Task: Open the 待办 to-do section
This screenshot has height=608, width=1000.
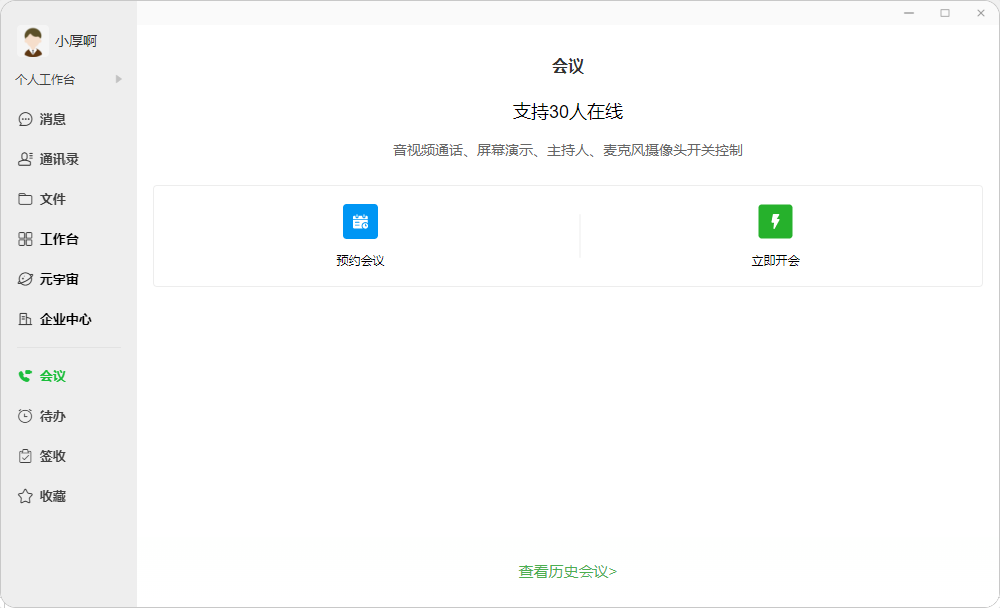Action: point(52,417)
